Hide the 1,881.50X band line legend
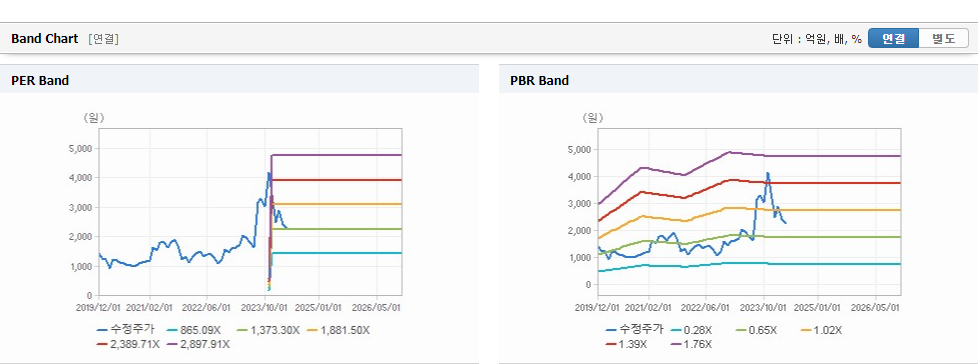The width and height of the screenshot is (978, 364). (x=337, y=330)
